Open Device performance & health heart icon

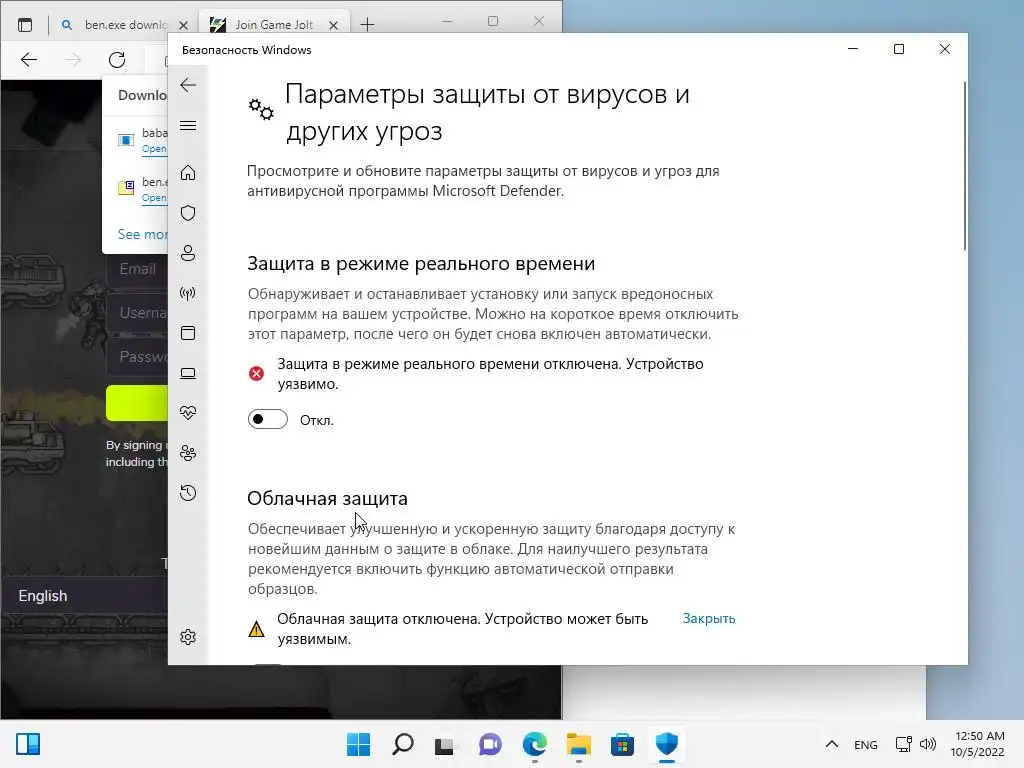(x=188, y=413)
